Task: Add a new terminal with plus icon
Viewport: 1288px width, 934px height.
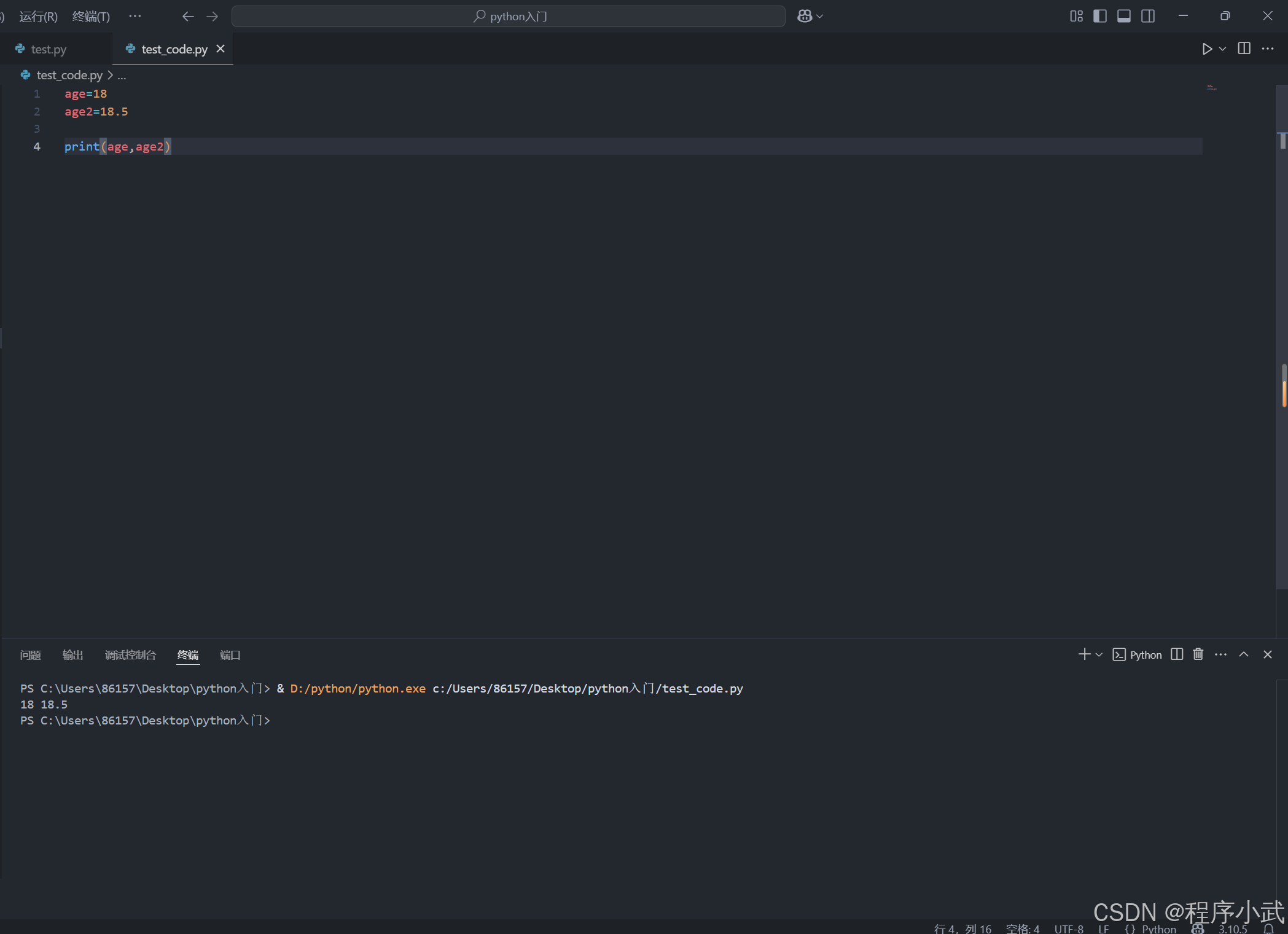Action: click(x=1084, y=654)
